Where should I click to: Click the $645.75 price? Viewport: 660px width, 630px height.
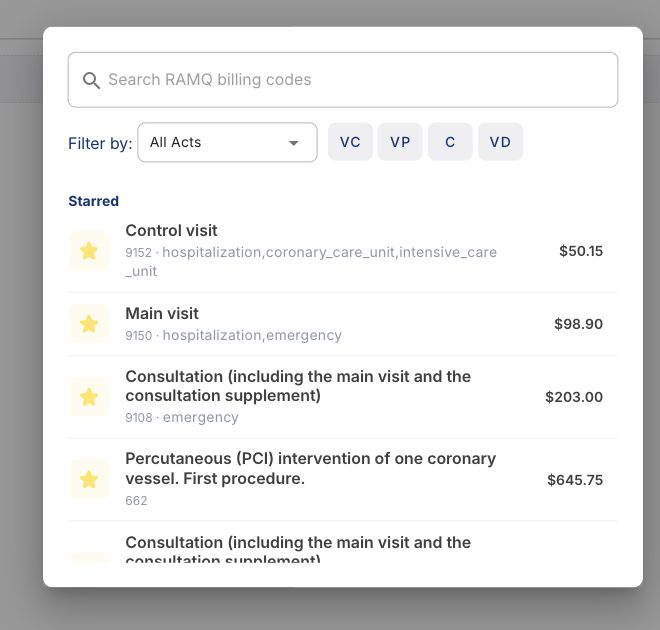click(x=575, y=480)
